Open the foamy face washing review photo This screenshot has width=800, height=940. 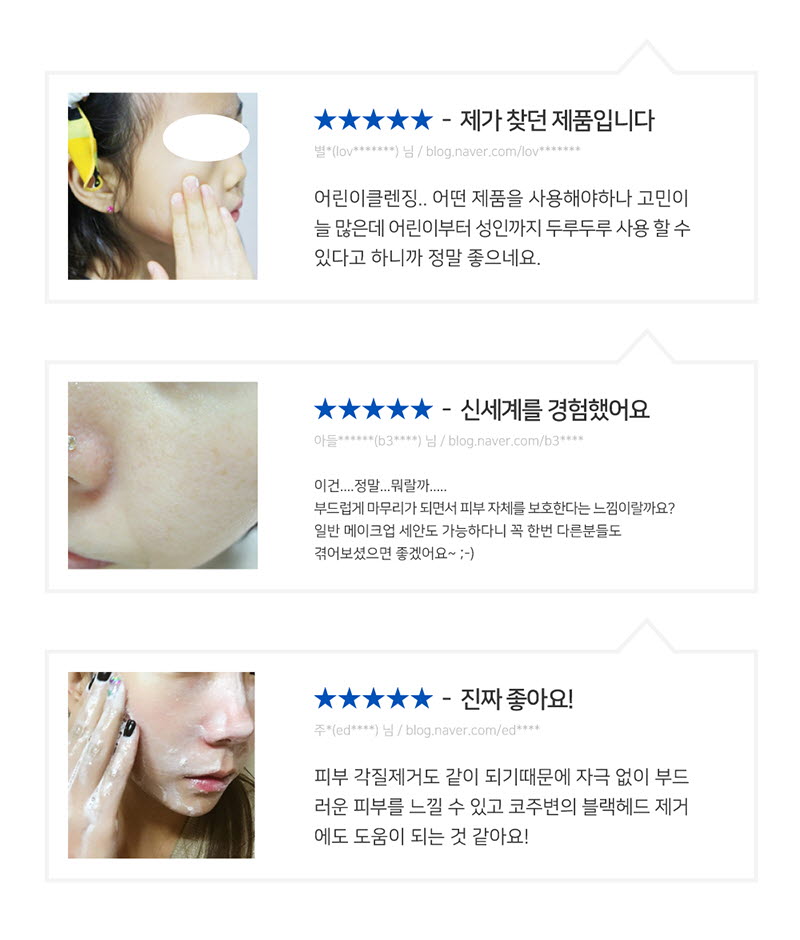click(x=161, y=765)
